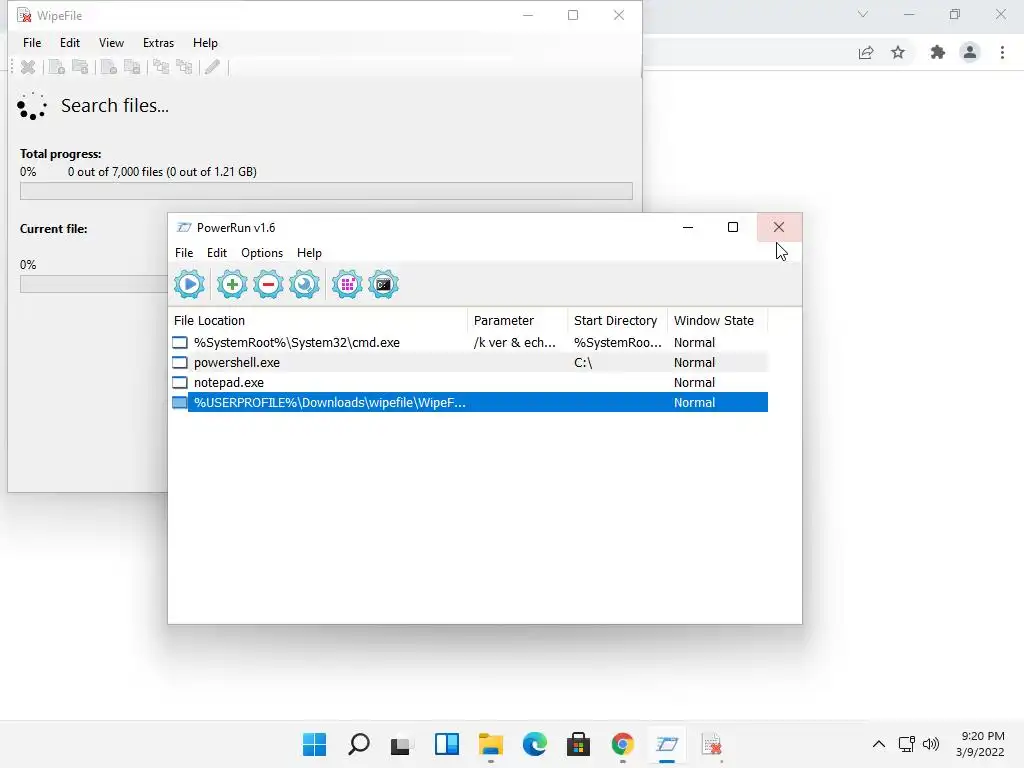Screen dimensions: 1024x768
Task: Click the Run (play) icon in PowerRun toolbar
Action: click(x=189, y=285)
